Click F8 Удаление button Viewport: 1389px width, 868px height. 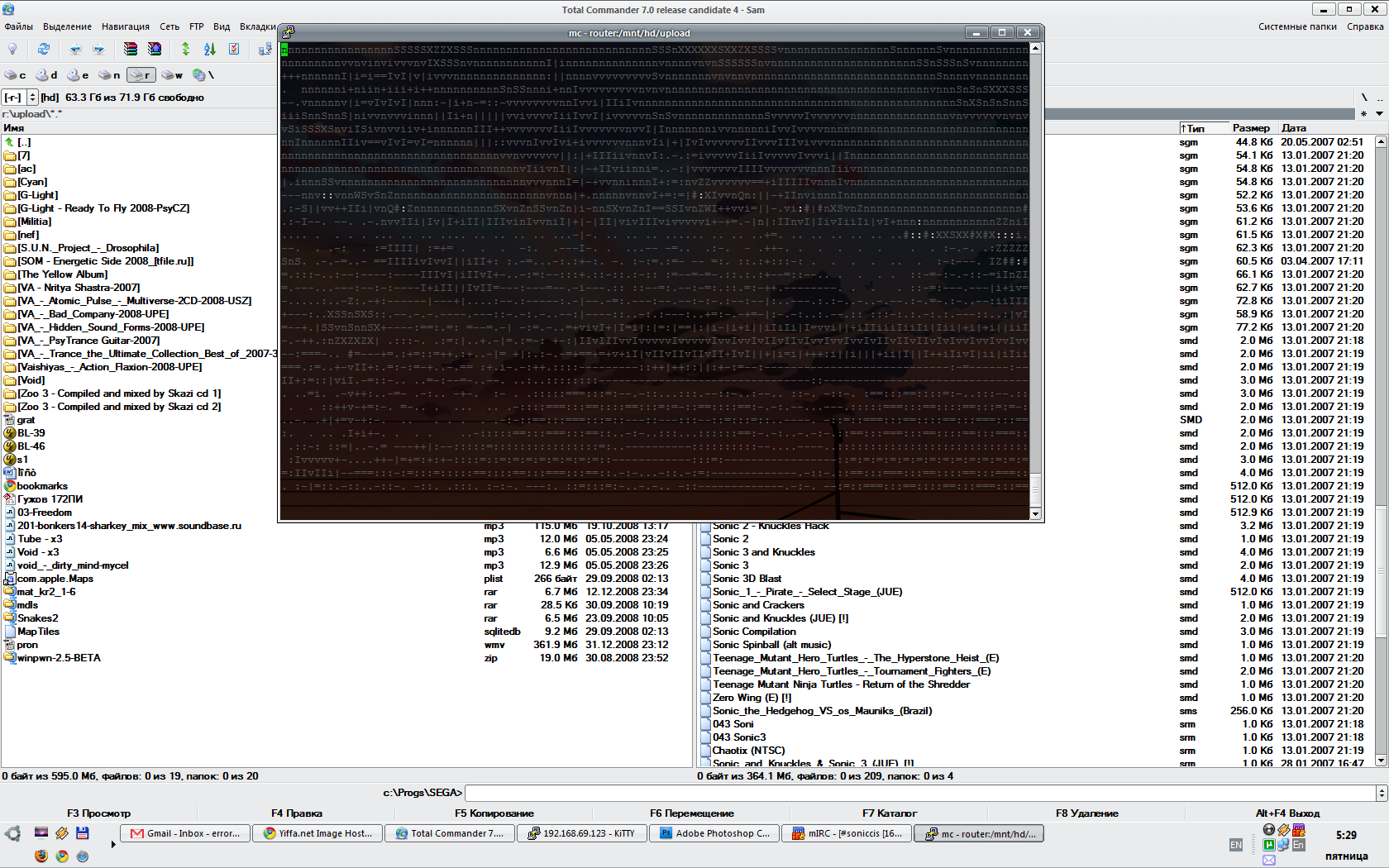(1086, 813)
